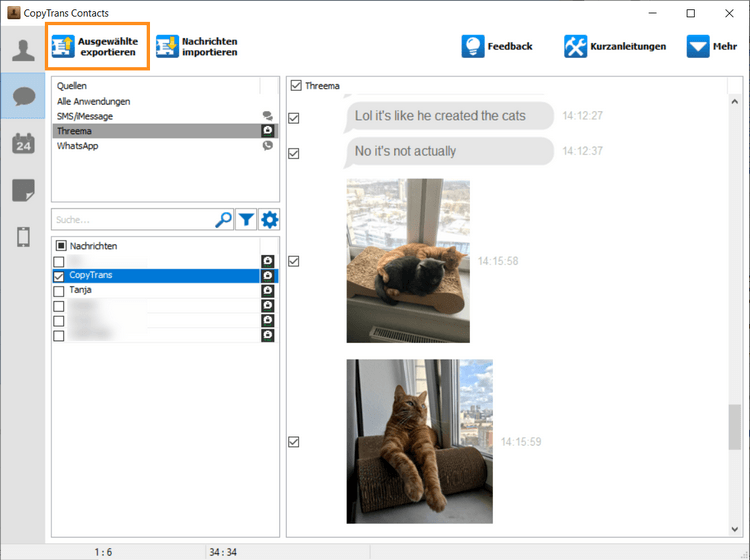Select SMS/iMessage source
750x560 pixels.
[x=165, y=116]
